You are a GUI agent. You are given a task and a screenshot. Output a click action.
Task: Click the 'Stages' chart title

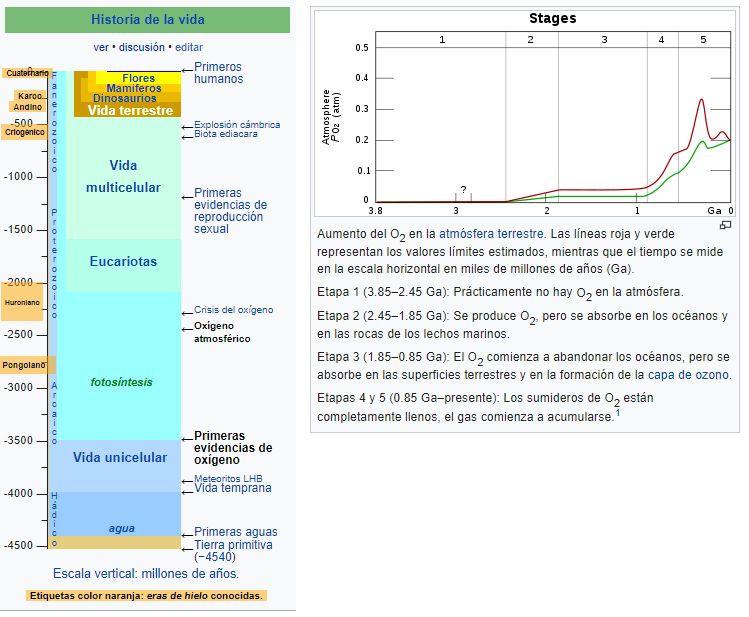[x=553, y=19]
